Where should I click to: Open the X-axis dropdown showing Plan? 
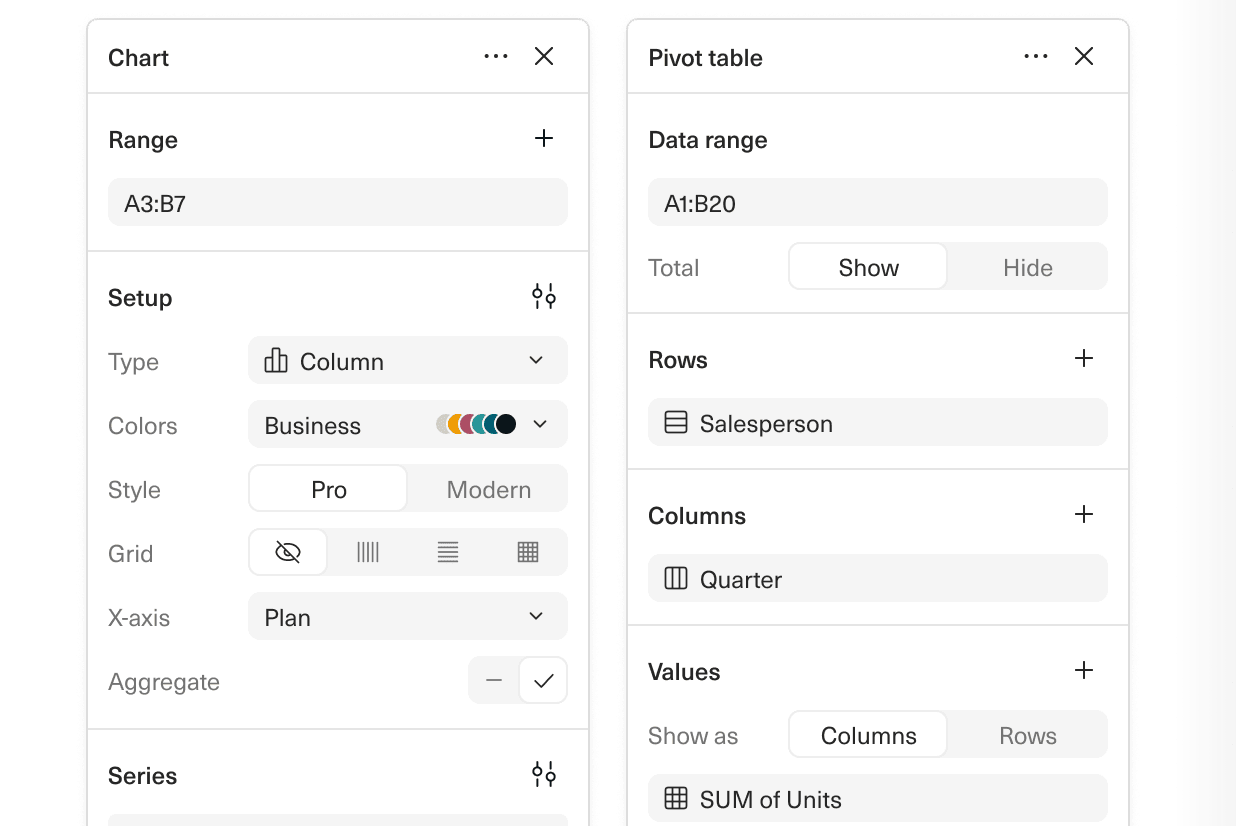pos(407,617)
